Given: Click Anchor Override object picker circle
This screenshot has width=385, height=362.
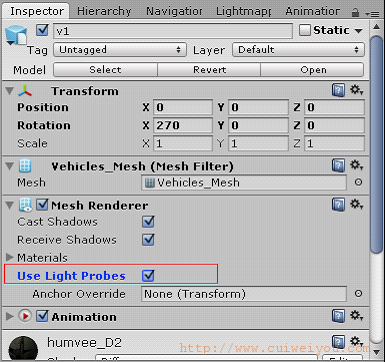Looking at the screenshot, I should (x=358, y=294).
